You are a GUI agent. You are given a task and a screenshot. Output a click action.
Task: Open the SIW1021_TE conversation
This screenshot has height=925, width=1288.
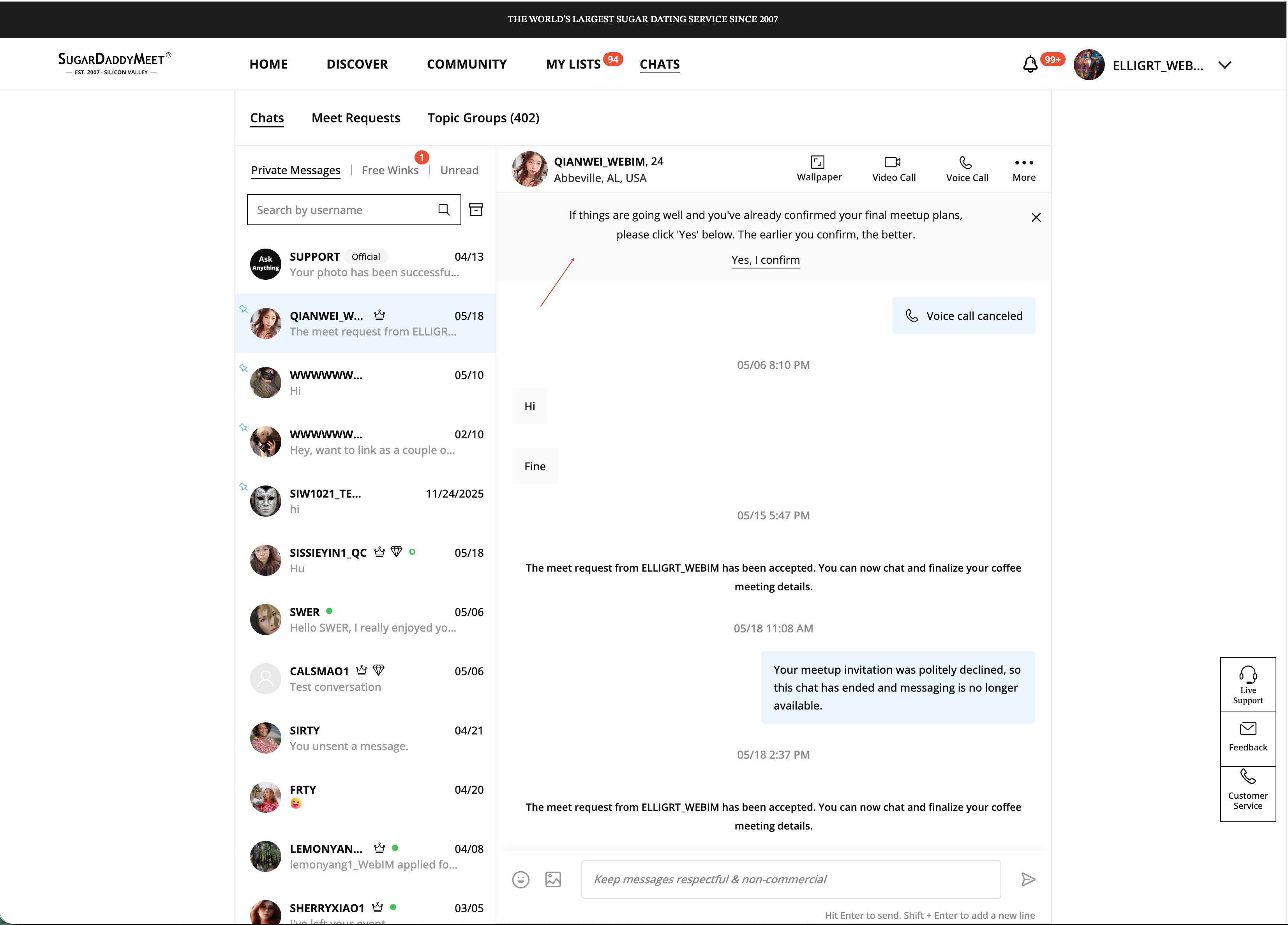(x=365, y=501)
